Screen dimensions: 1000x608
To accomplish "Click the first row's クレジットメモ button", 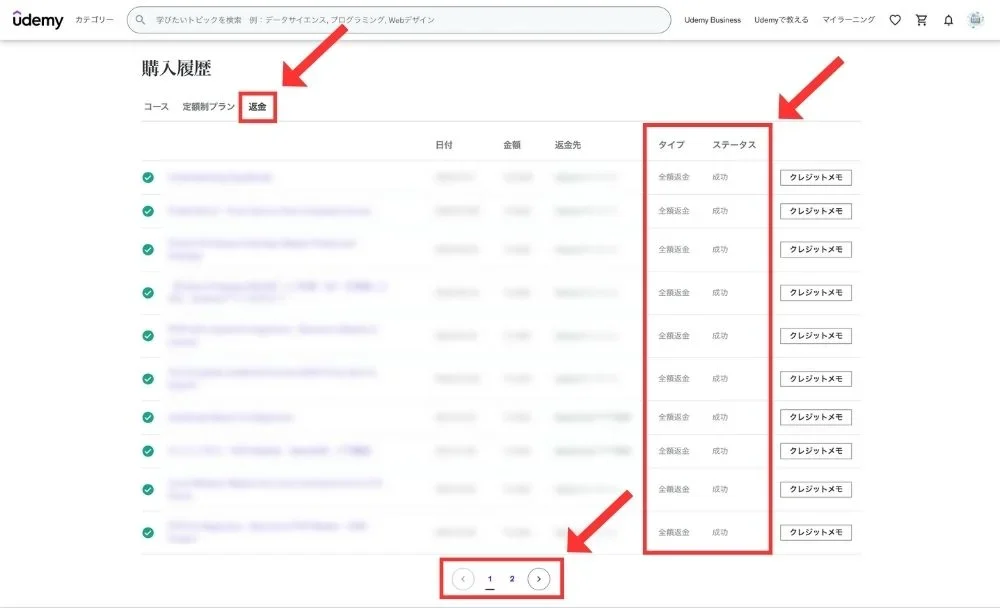I will (816, 178).
